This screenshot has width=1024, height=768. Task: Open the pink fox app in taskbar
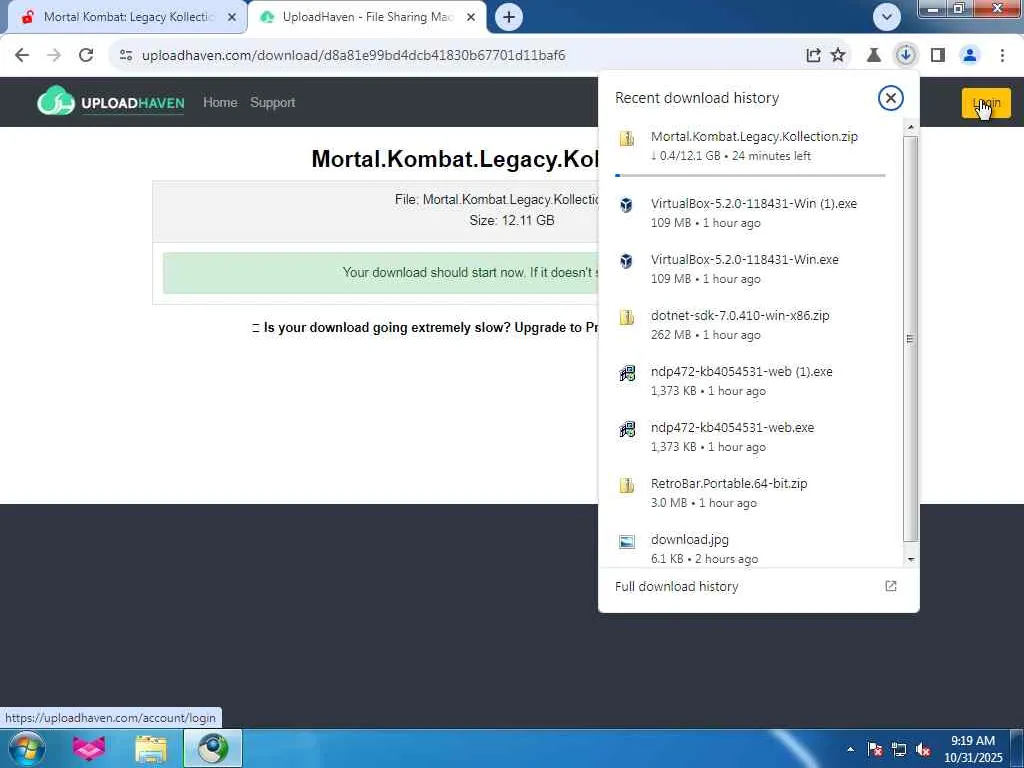click(89, 749)
